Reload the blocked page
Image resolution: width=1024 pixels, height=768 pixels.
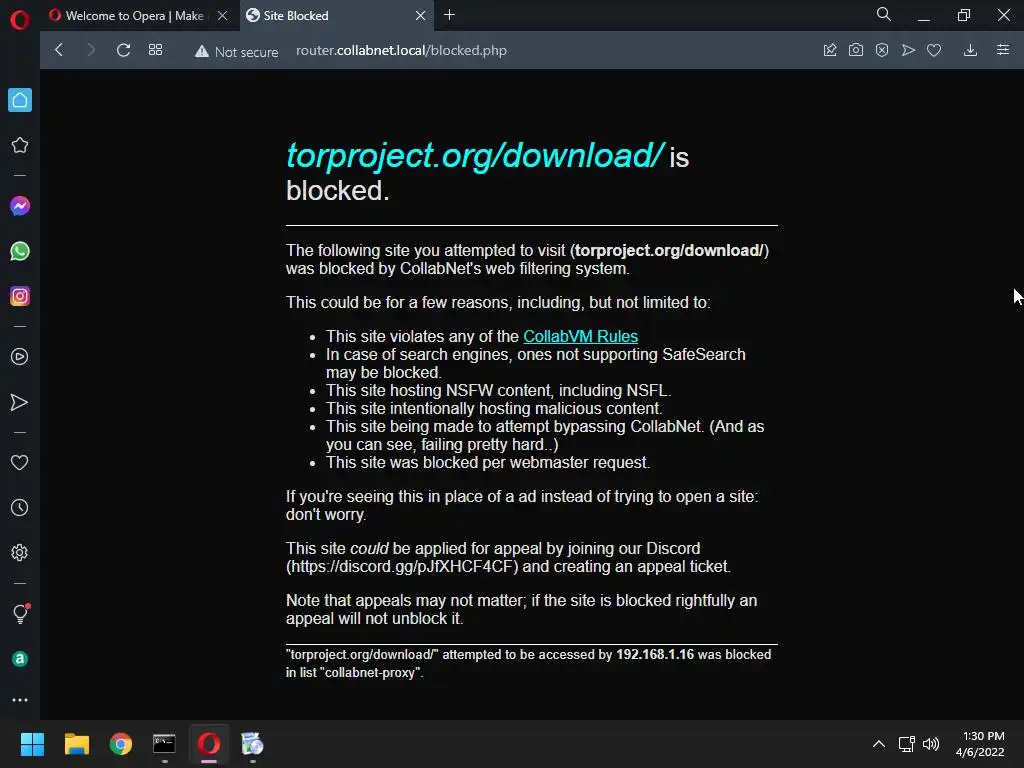coord(123,50)
